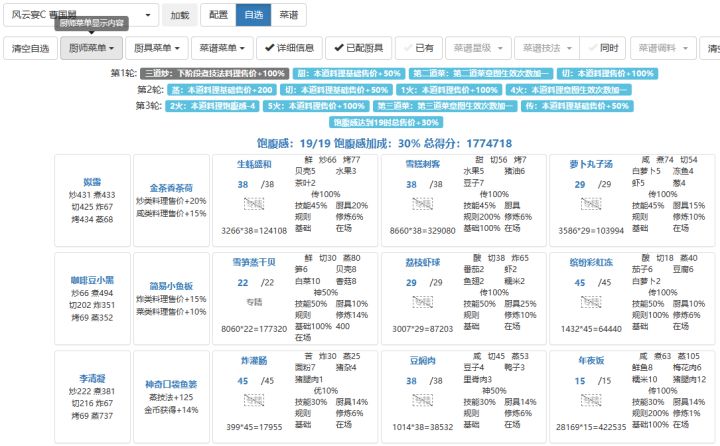Viewport: 720px width, 446px height.
Task: Enable the 已有 filter checkbox
Action: point(419,48)
